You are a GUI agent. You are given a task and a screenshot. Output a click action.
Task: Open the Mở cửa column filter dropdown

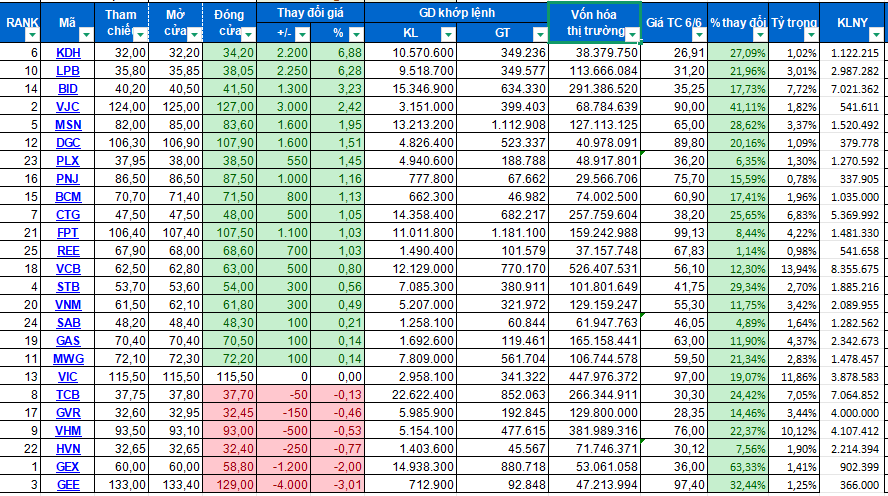[x=194, y=35]
